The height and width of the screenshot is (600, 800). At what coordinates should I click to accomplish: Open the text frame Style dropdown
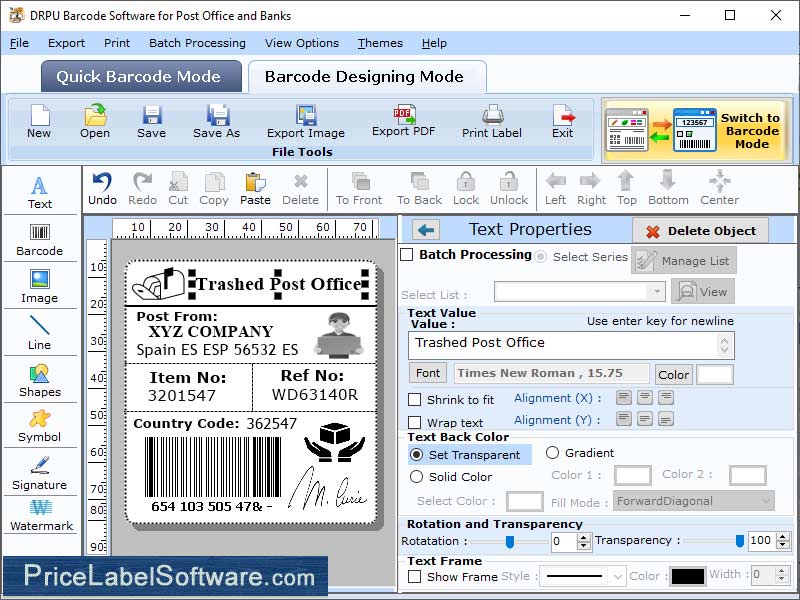click(x=582, y=576)
